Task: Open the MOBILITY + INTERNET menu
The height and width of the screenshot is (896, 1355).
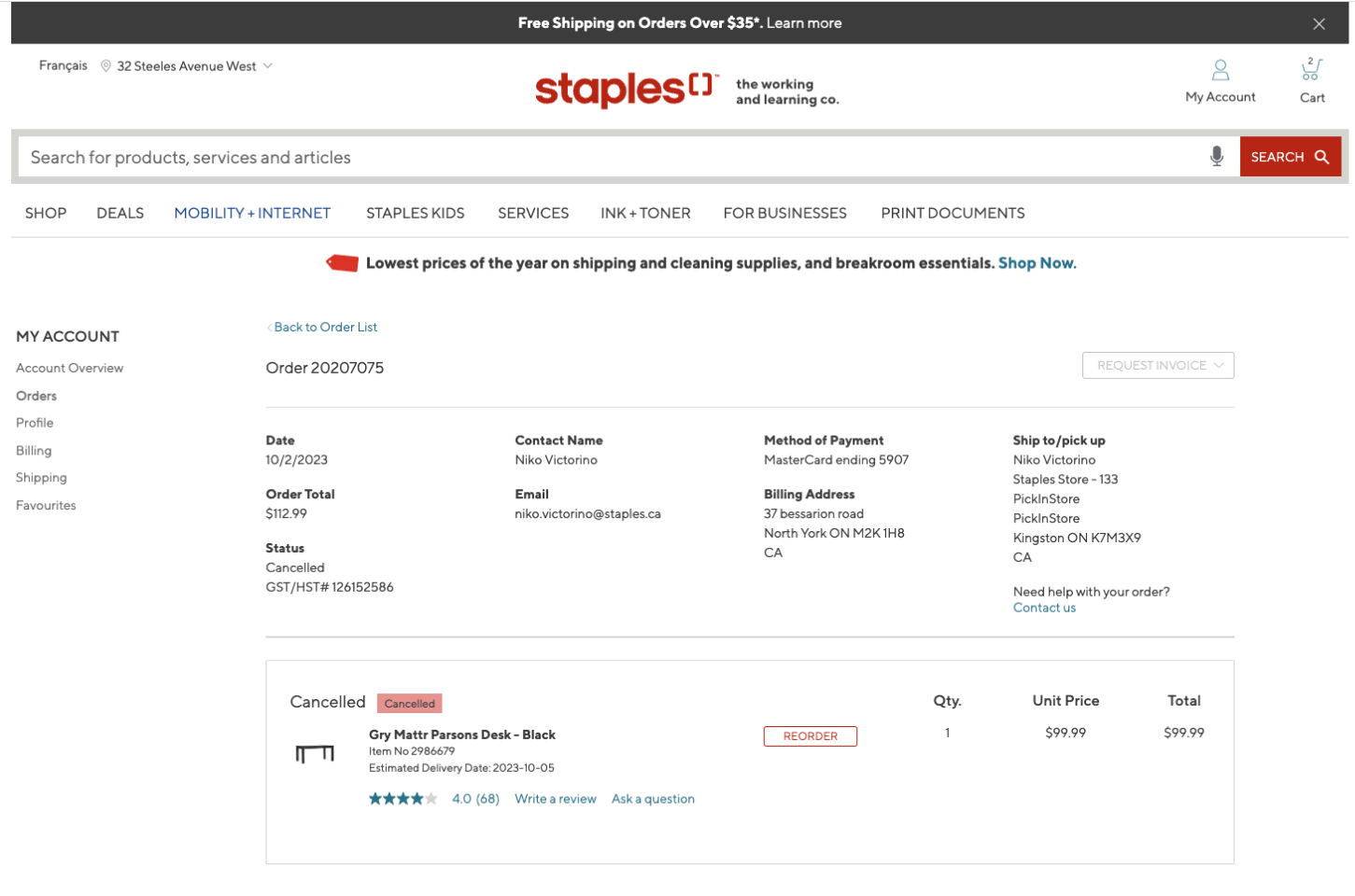Action: pos(252,214)
